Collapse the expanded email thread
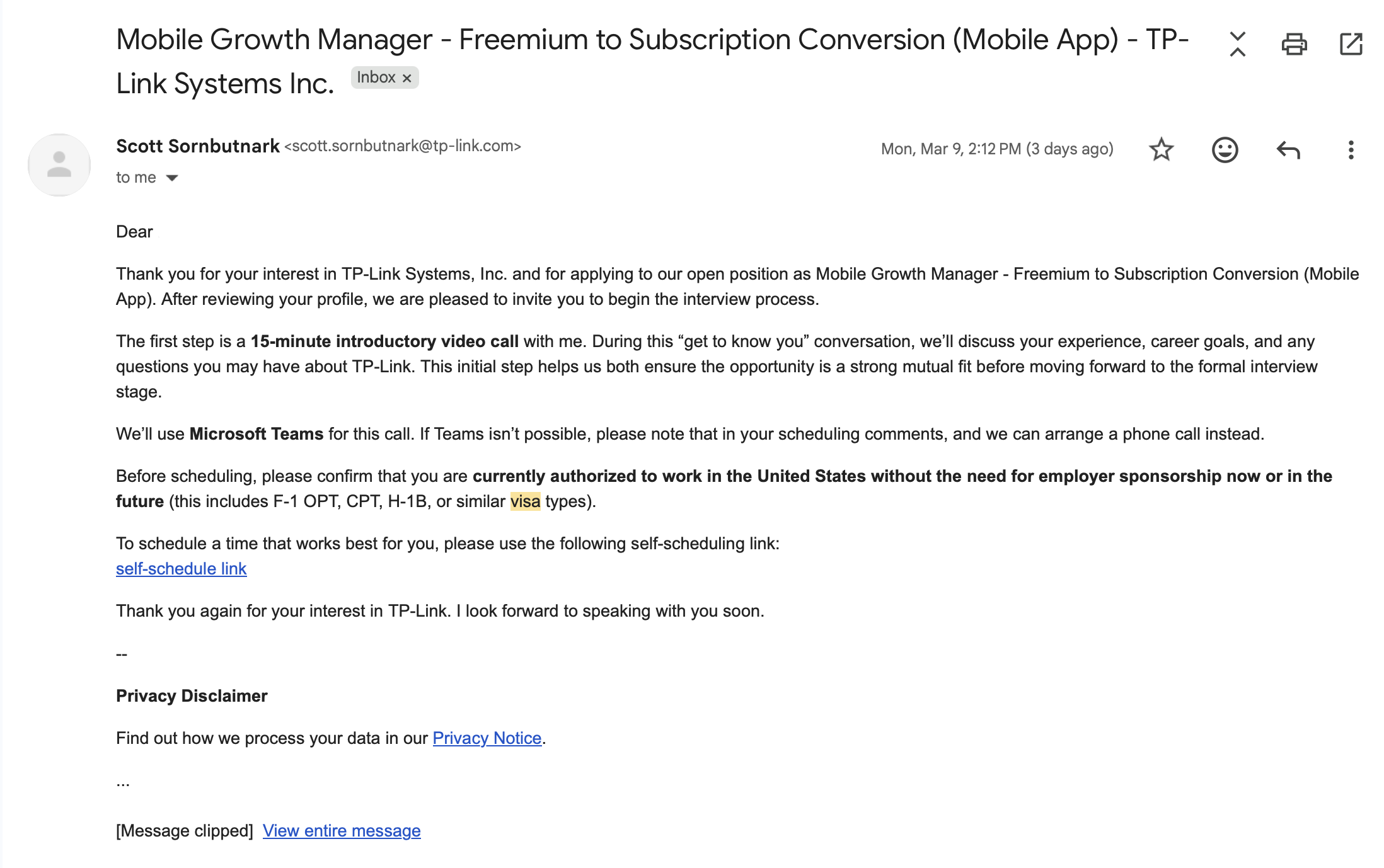The width and height of the screenshot is (1384, 868). 1237,43
